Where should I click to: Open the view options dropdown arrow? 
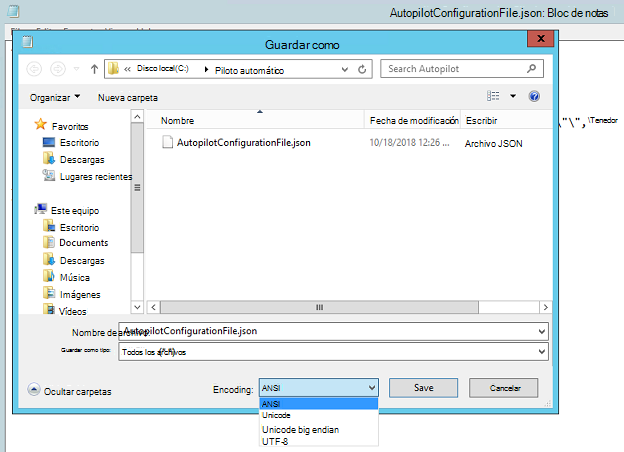coord(513,96)
